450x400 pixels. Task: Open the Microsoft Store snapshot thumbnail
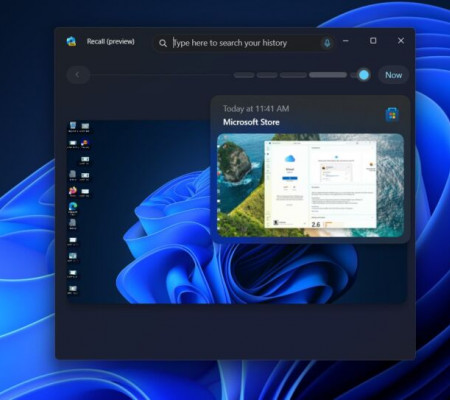[310, 185]
